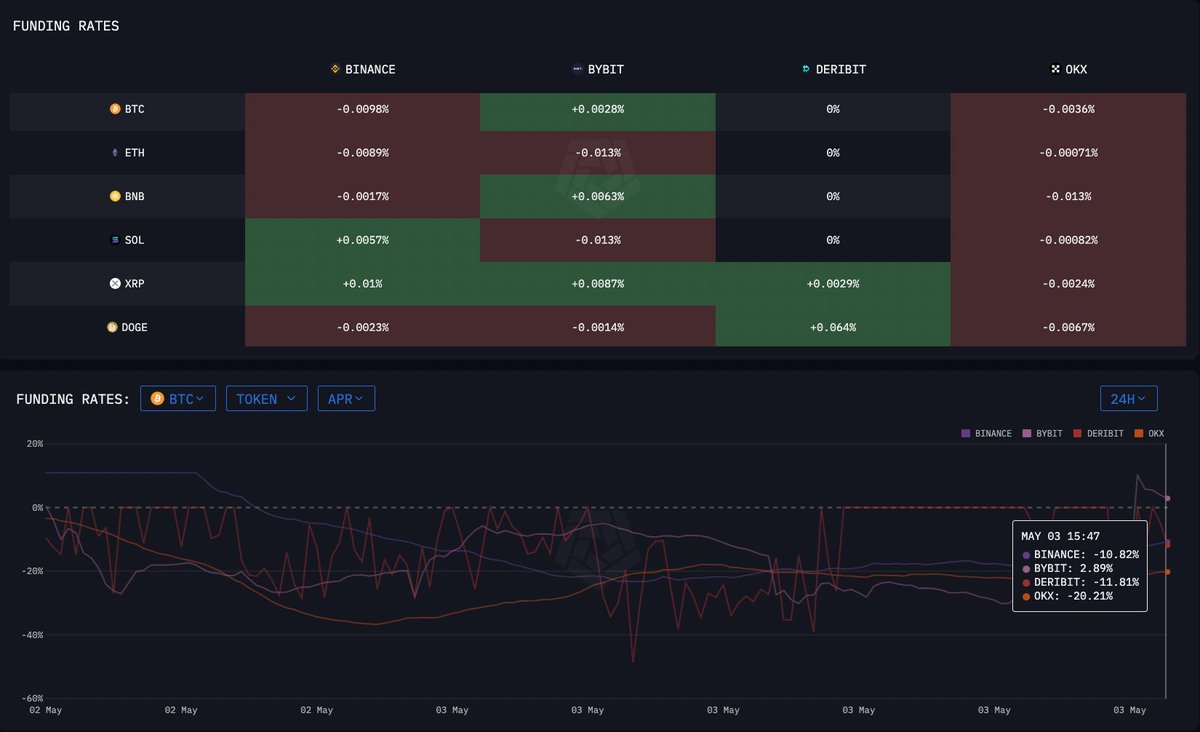Click Deribit red legend color swatch
The height and width of the screenshot is (732, 1200).
[1078, 434]
